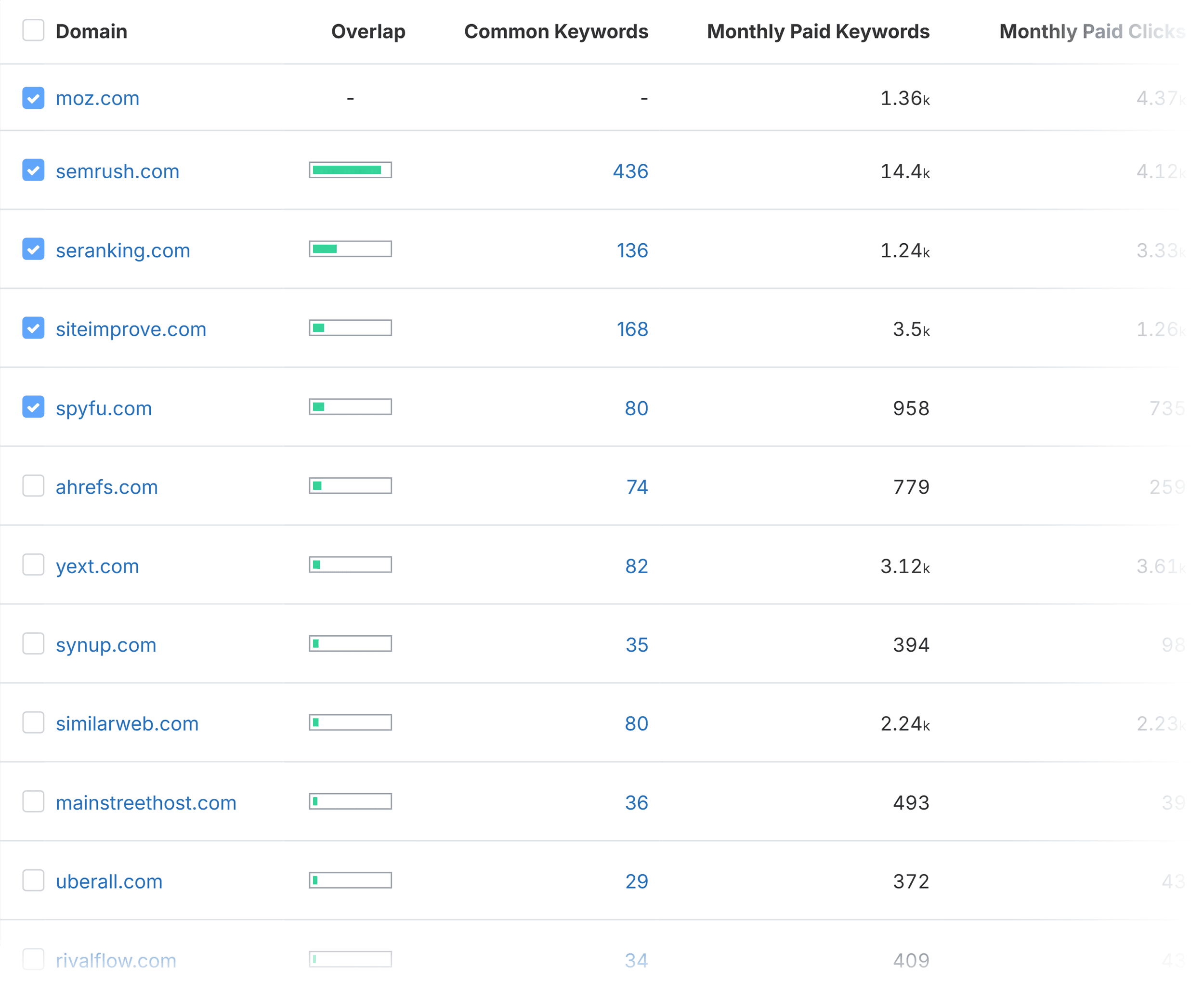View 34 common keywords for rivalflow.com

point(636,960)
